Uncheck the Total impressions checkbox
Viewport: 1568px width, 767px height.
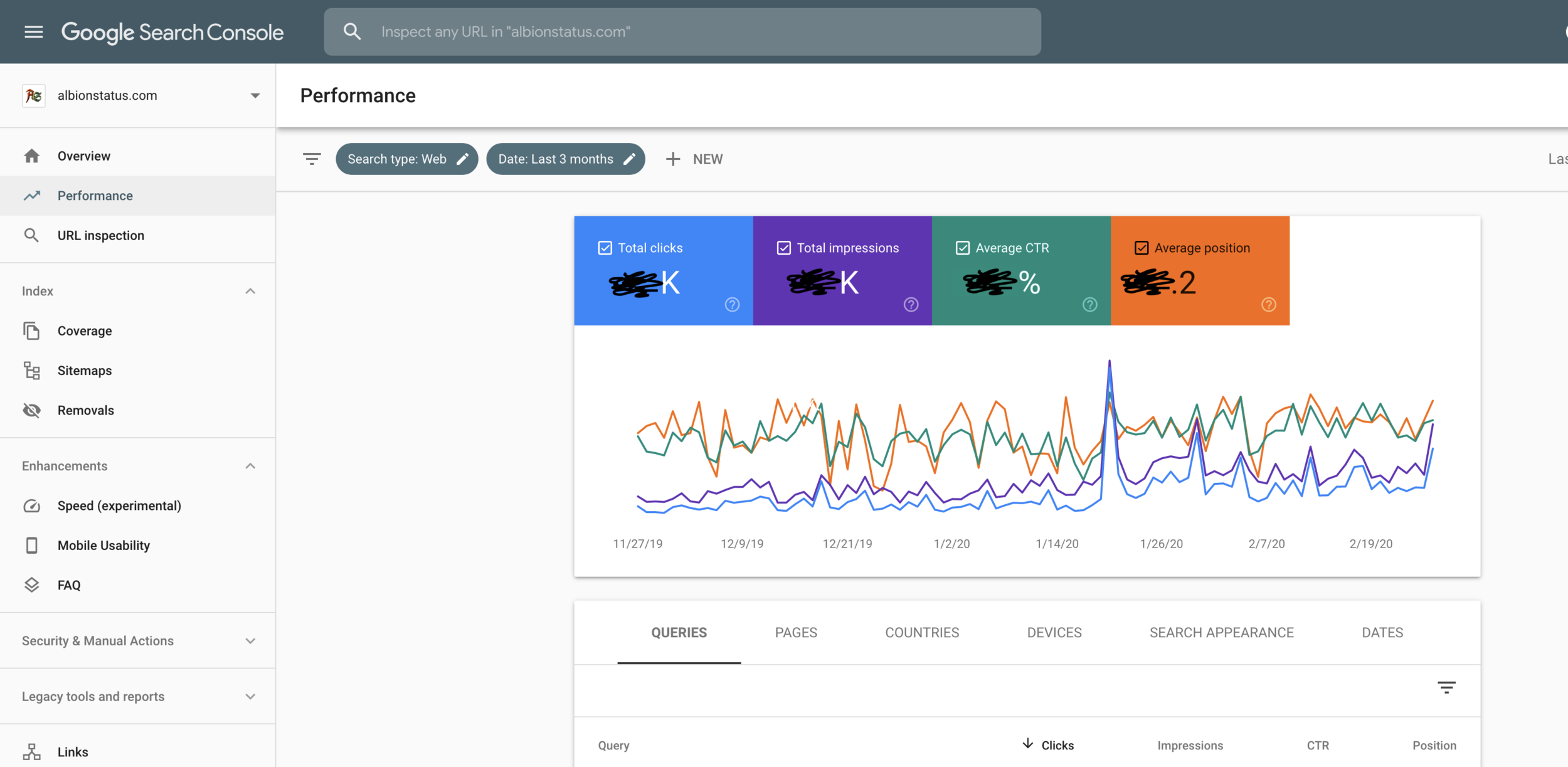(x=784, y=248)
